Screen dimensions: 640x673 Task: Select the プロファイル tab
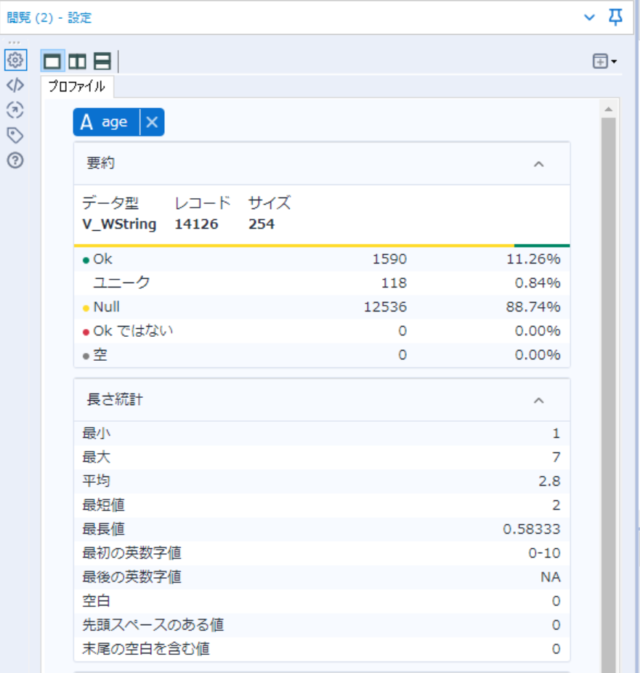[77, 87]
